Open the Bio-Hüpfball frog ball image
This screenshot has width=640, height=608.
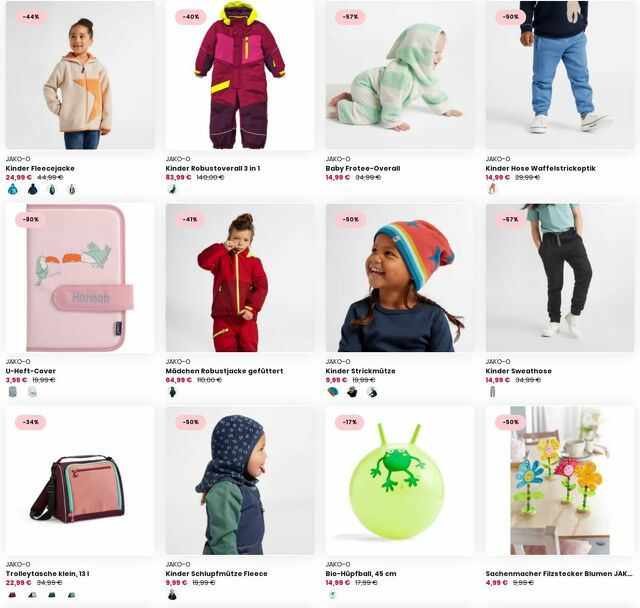coord(400,481)
